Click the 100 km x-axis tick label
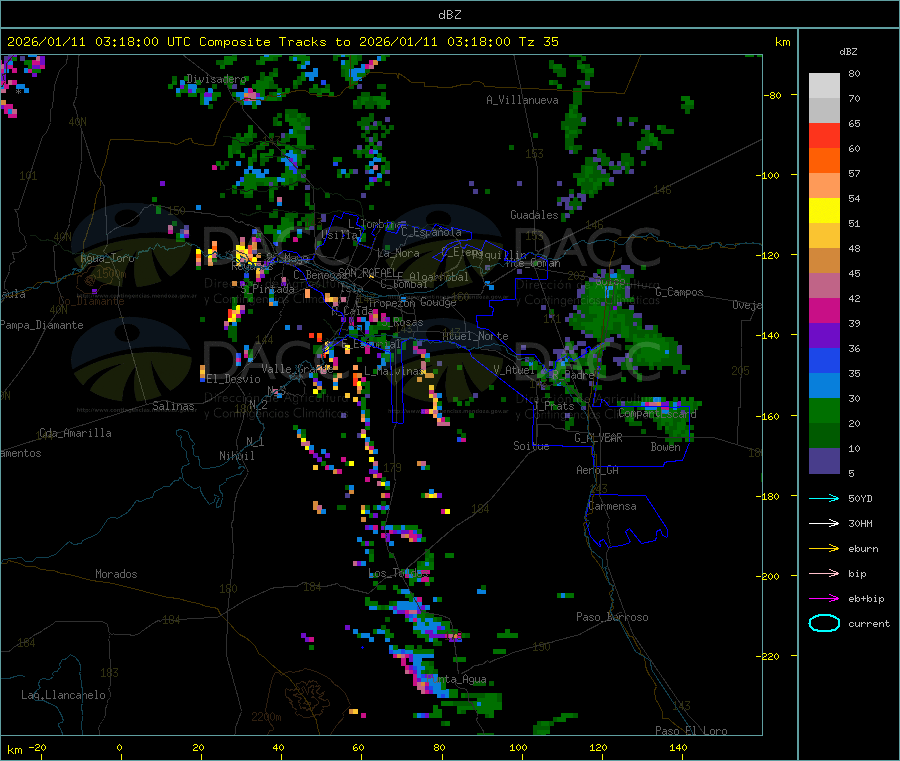 (518, 747)
